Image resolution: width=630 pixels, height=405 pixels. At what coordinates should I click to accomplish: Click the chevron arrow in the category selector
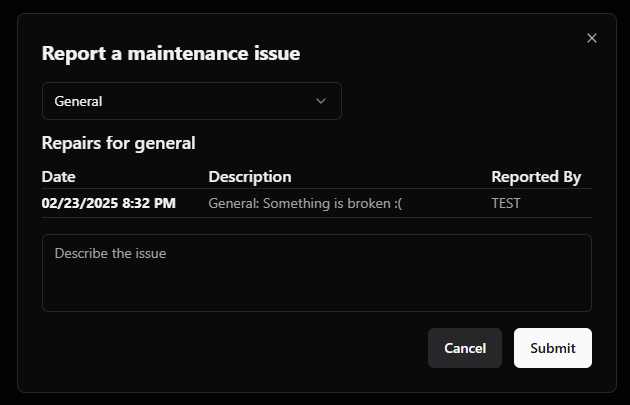(321, 101)
